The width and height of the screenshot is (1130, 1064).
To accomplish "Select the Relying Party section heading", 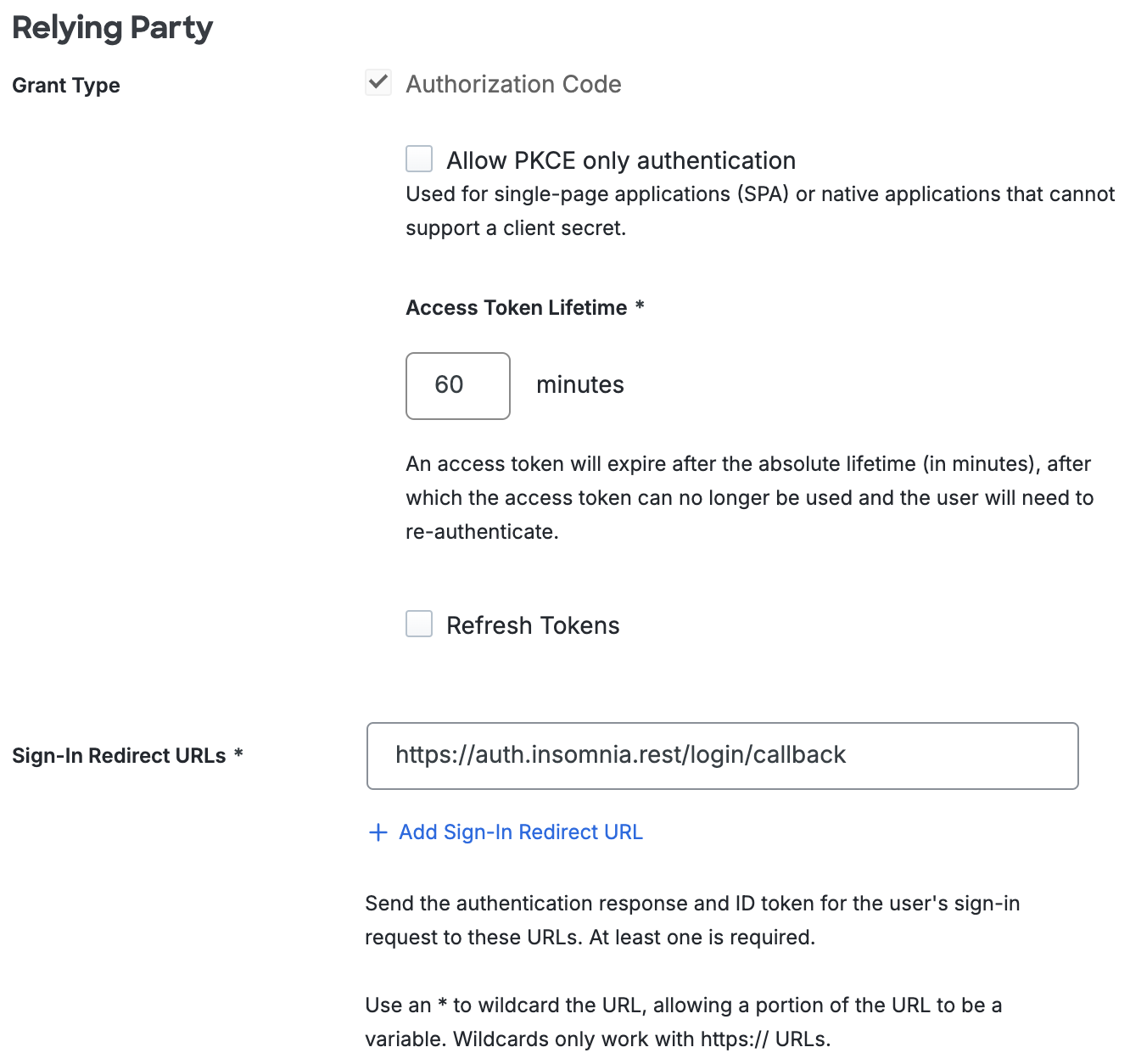I will [x=113, y=28].
